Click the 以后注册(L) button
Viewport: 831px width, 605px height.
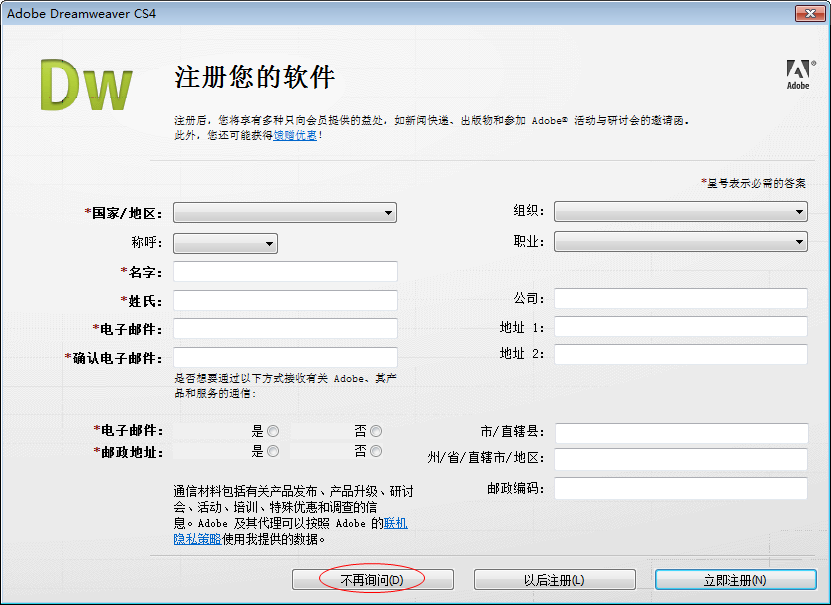point(554,580)
